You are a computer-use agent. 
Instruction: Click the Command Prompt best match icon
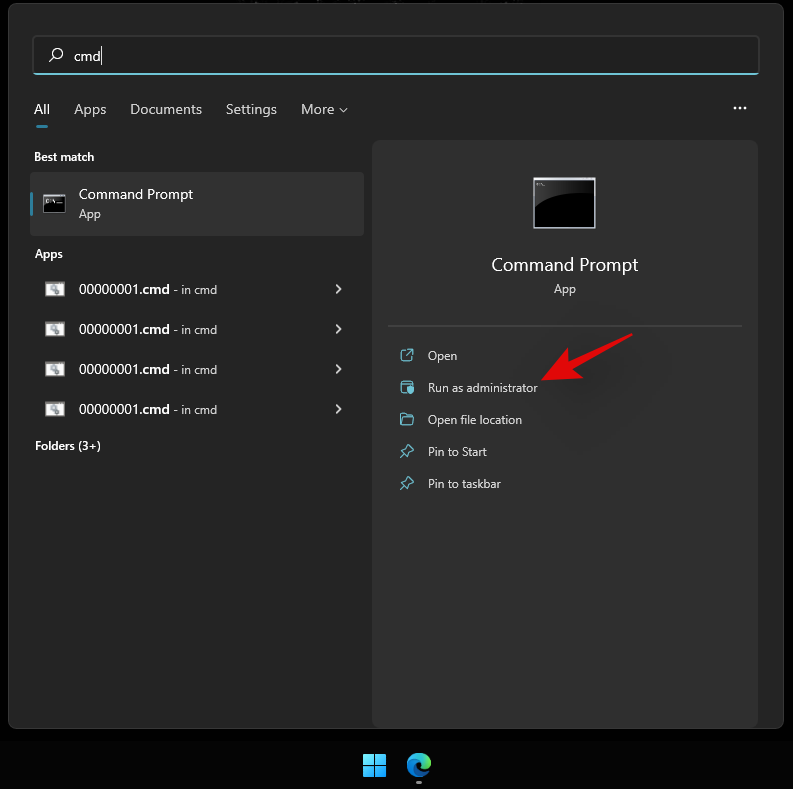point(54,203)
